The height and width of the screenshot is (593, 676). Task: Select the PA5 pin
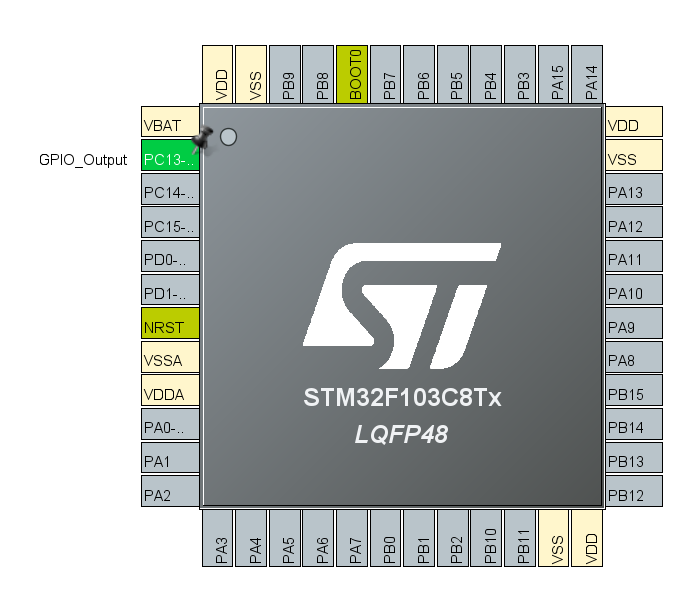(285, 538)
